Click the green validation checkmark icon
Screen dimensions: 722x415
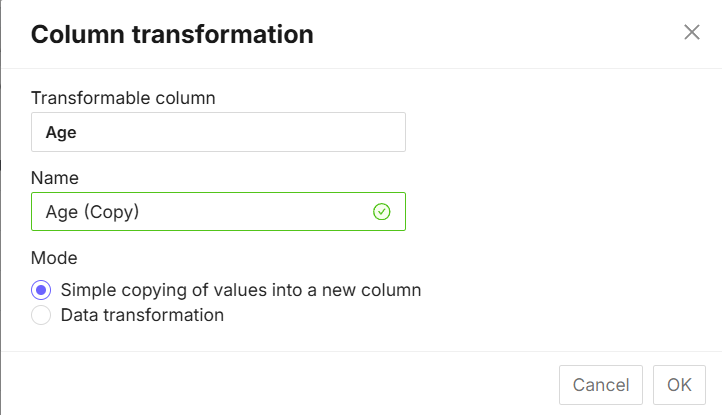[381, 212]
